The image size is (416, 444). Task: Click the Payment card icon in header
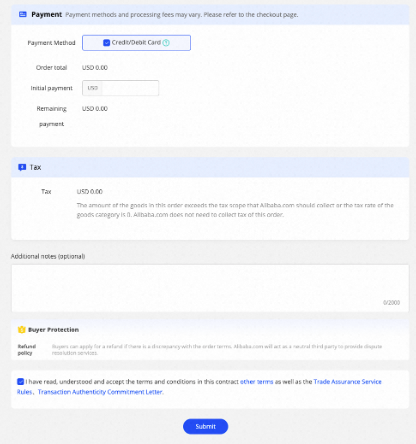[23, 14]
